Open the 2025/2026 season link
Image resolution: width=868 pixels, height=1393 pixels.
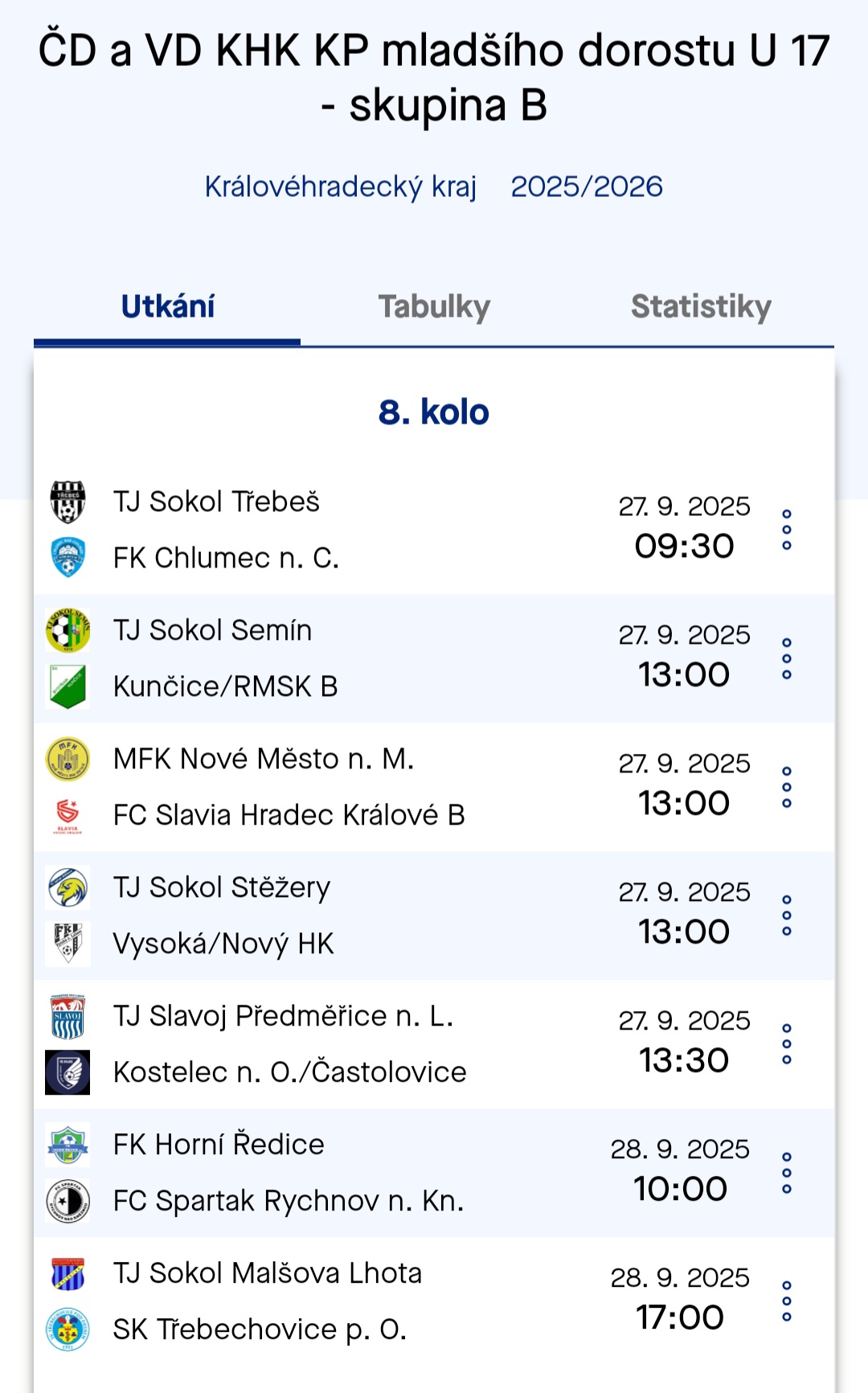(x=587, y=186)
